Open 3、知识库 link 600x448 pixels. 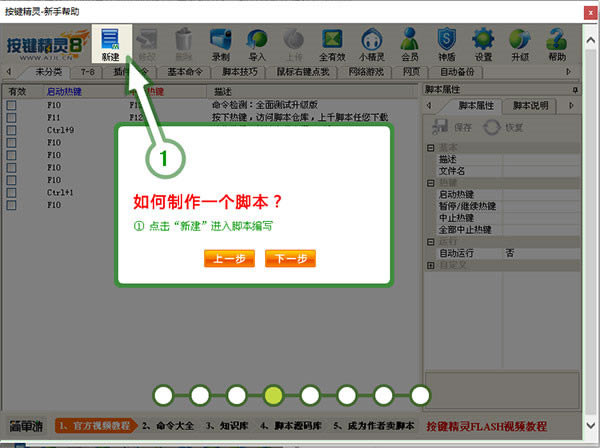(227, 425)
